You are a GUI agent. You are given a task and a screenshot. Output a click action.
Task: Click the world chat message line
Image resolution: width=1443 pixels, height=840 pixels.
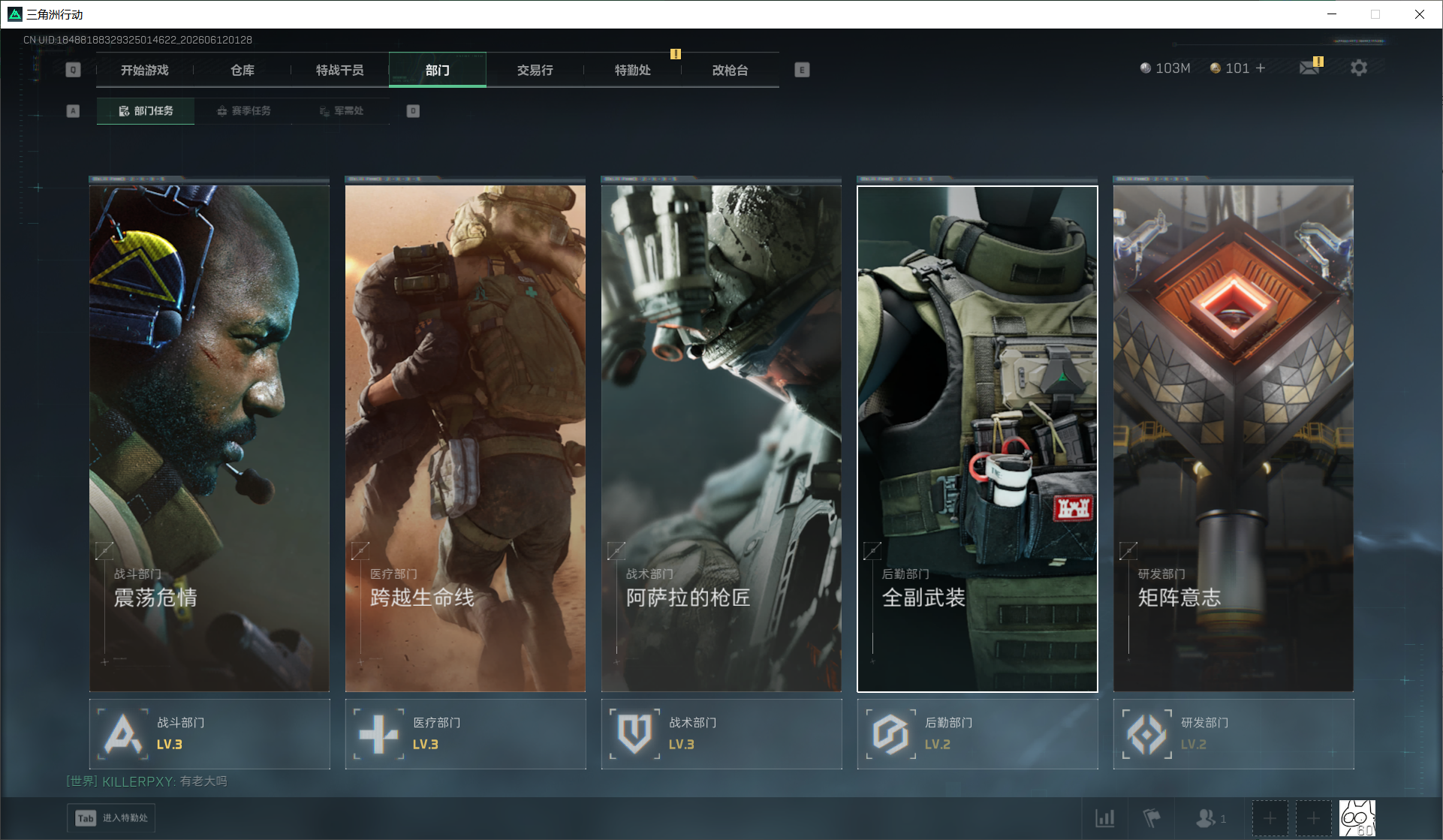[x=147, y=781]
